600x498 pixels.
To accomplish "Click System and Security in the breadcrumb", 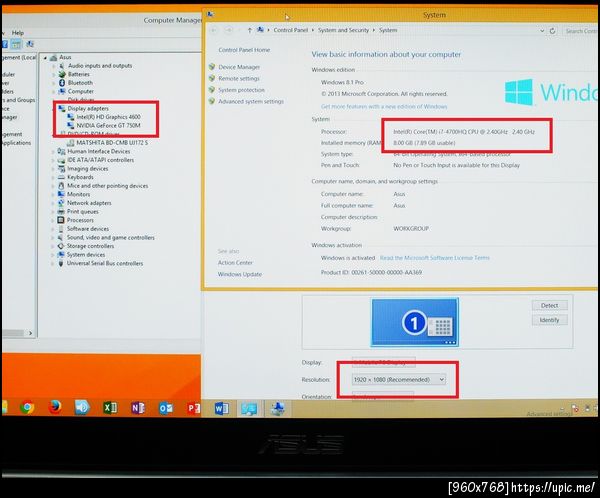I will coord(343,30).
